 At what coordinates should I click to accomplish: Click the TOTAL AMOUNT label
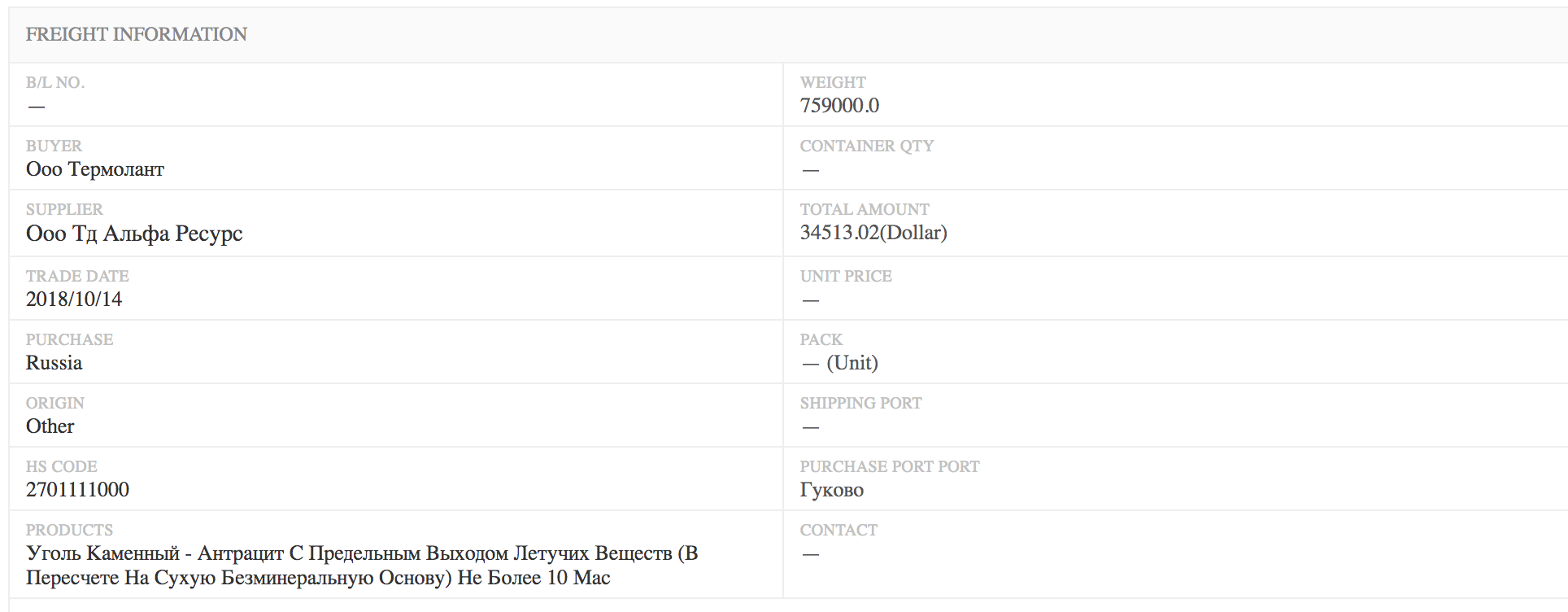coord(865,209)
